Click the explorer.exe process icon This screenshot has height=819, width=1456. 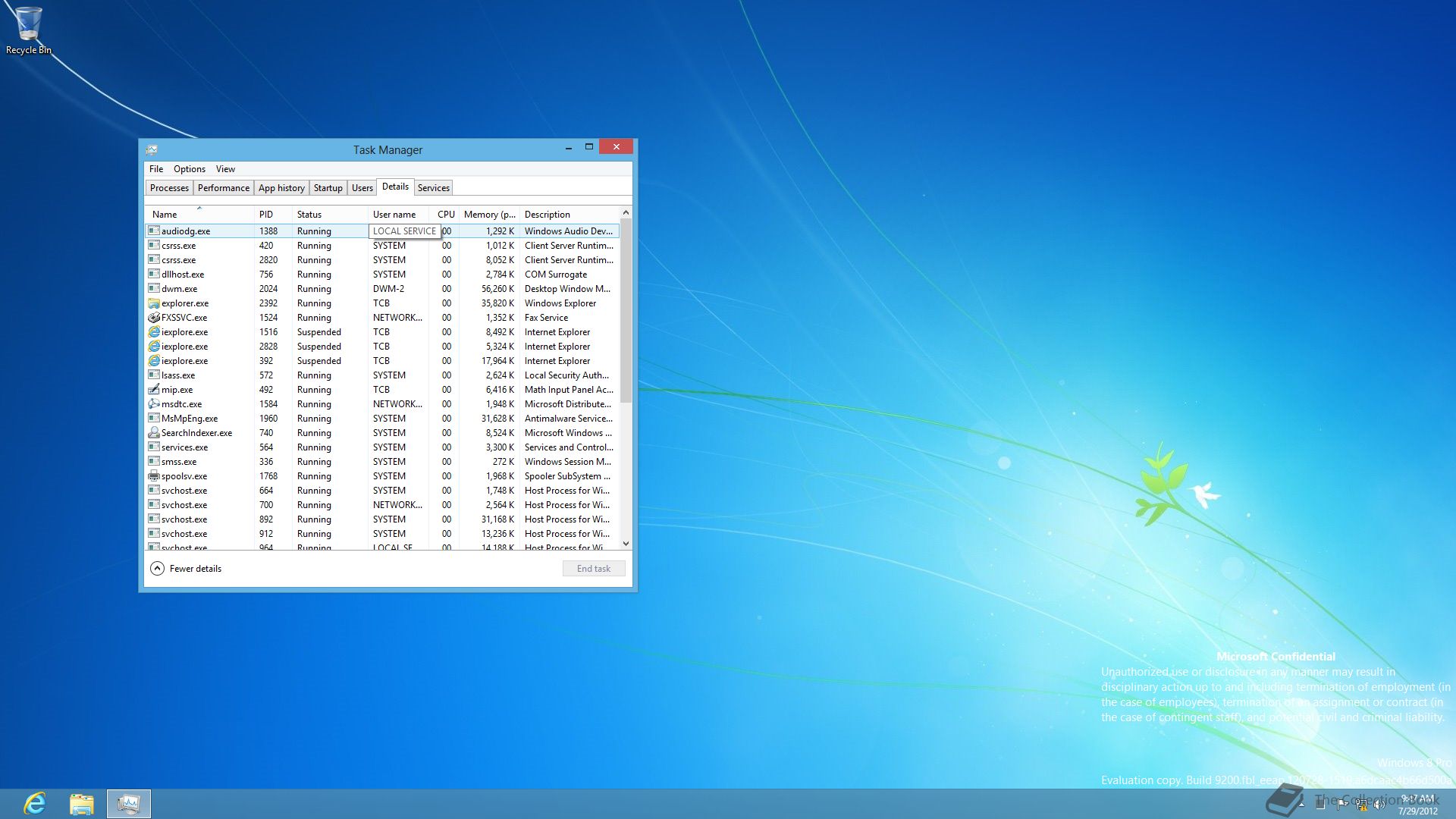point(154,303)
